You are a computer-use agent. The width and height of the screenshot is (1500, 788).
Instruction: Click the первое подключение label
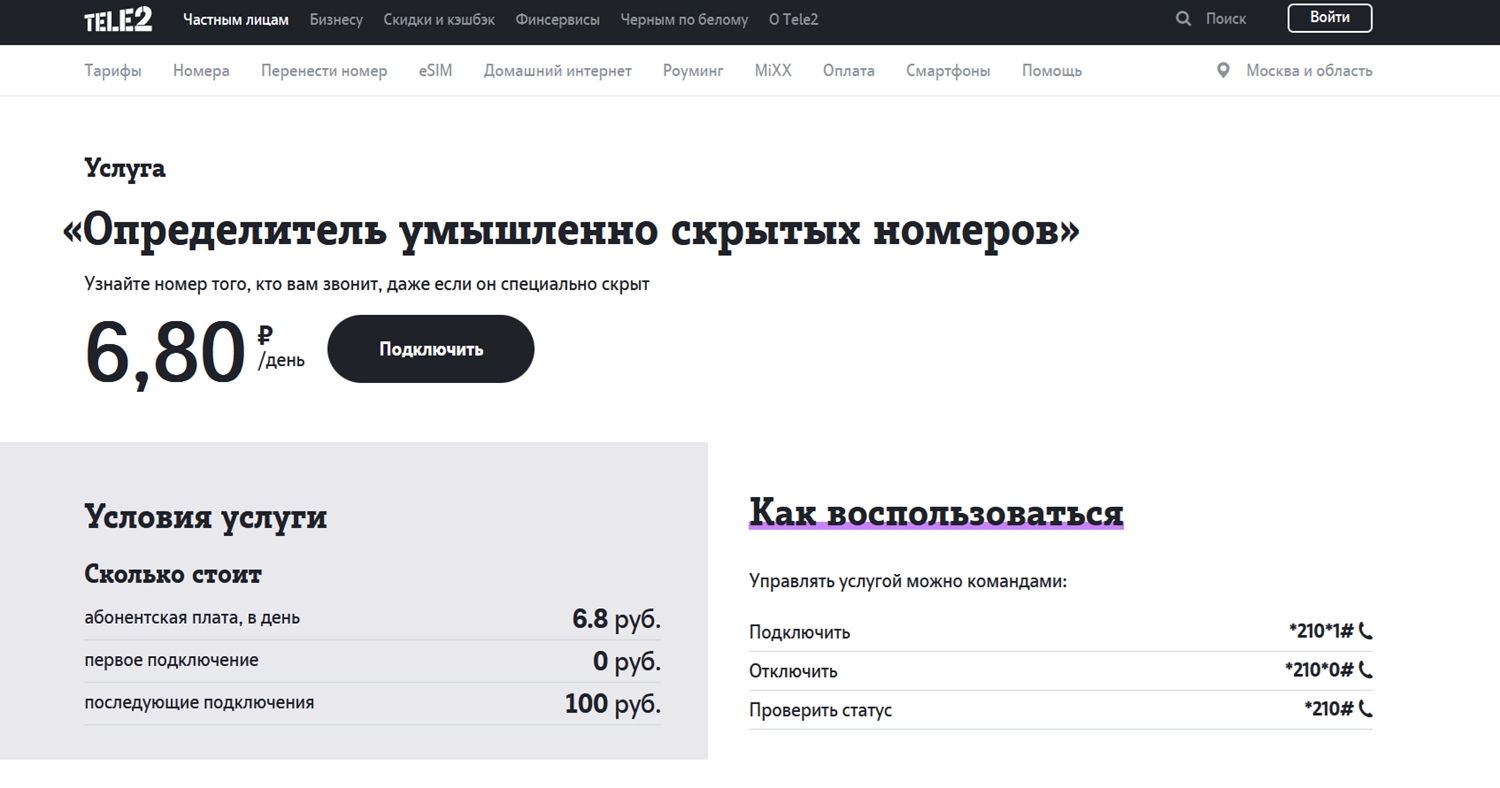pyautogui.click(x=171, y=660)
